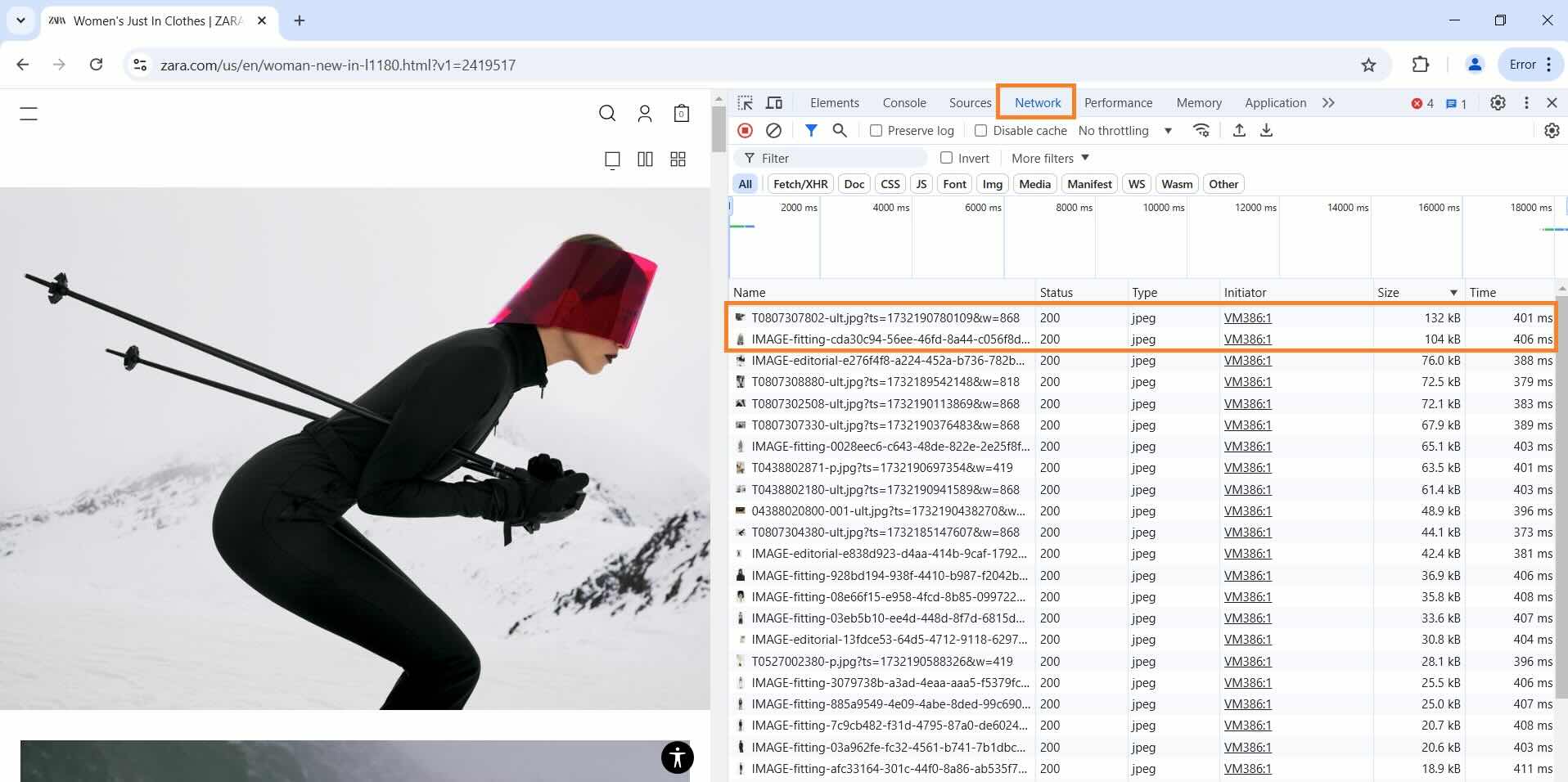Click the VM386:1 initiator link
The width and height of the screenshot is (1568, 782).
pyautogui.click(x=1247, y=317)
